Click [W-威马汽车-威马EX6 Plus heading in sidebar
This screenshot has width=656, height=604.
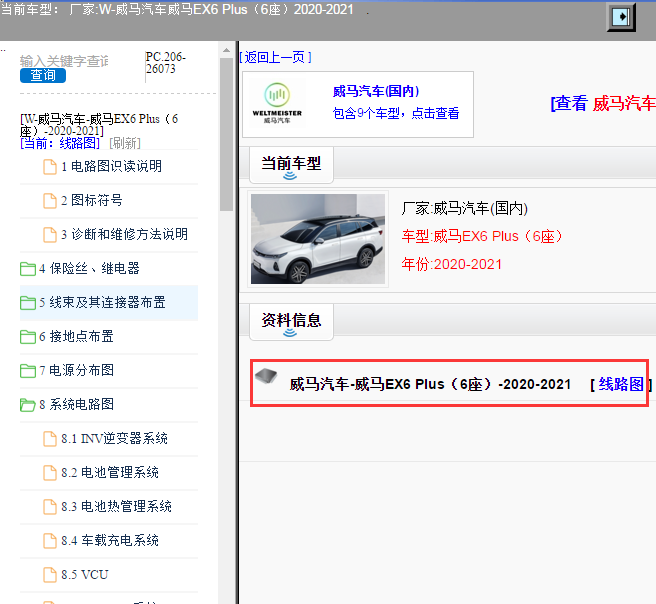pyautogui.click(x=99, y=125)
